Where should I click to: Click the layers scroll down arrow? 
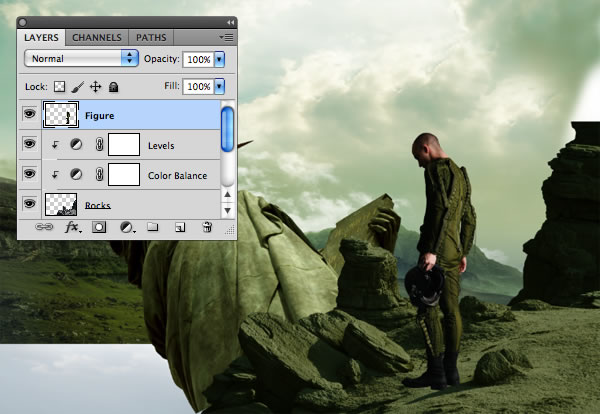[227, 210]
